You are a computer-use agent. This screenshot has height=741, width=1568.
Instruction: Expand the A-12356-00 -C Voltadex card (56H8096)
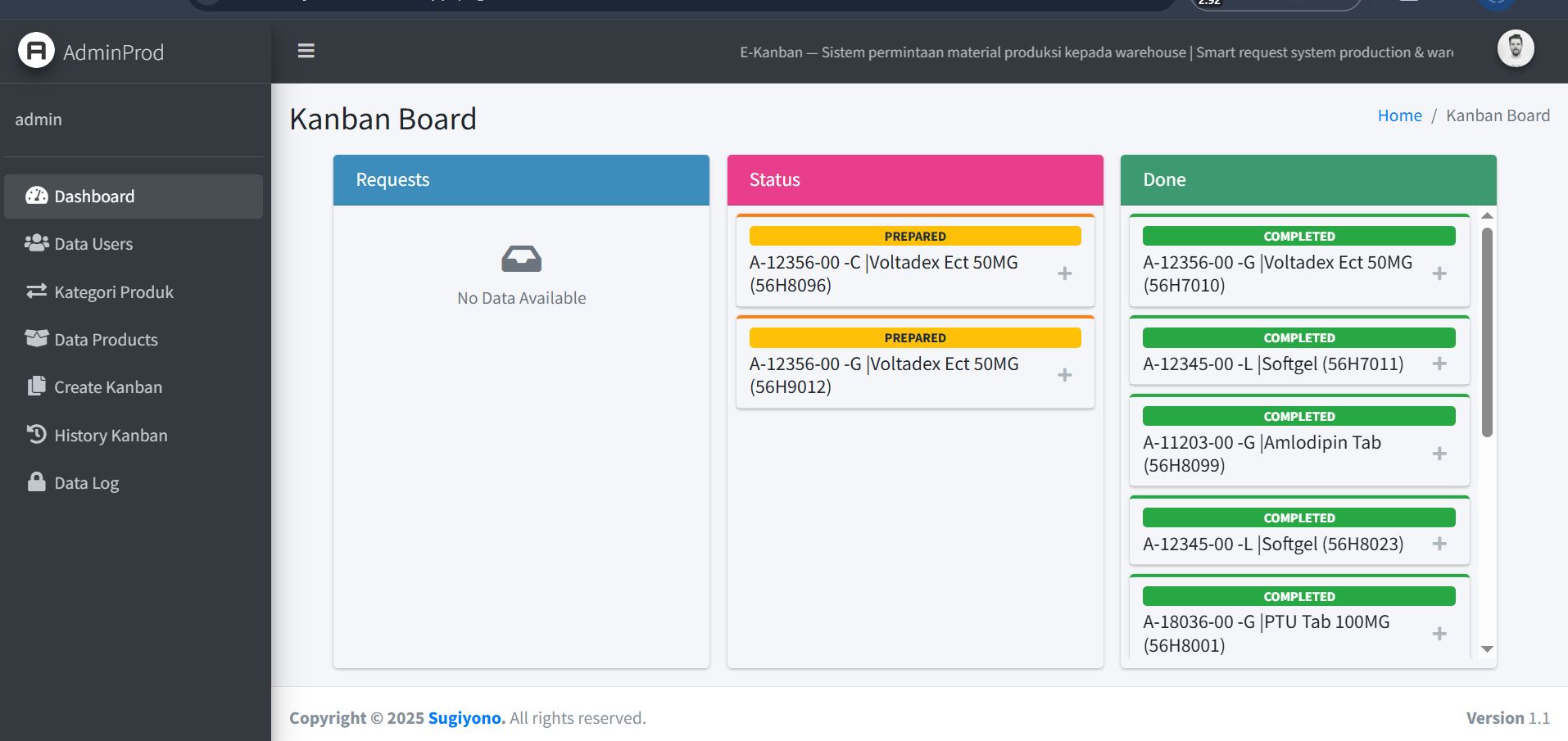tap(1064, 273)
